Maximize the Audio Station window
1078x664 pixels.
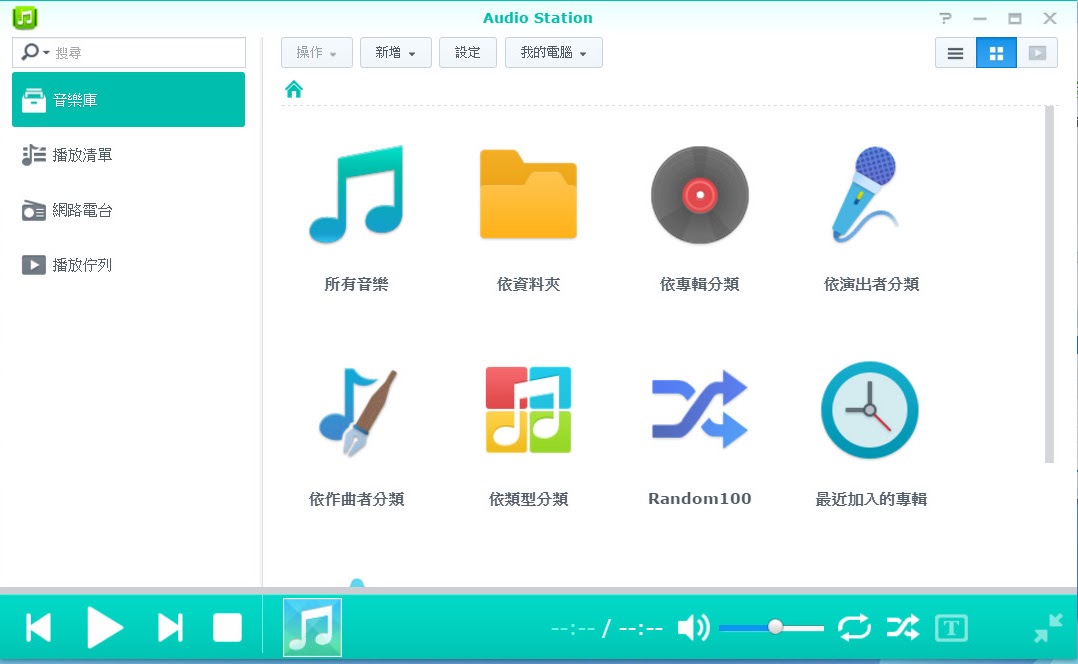point(1014,19)
